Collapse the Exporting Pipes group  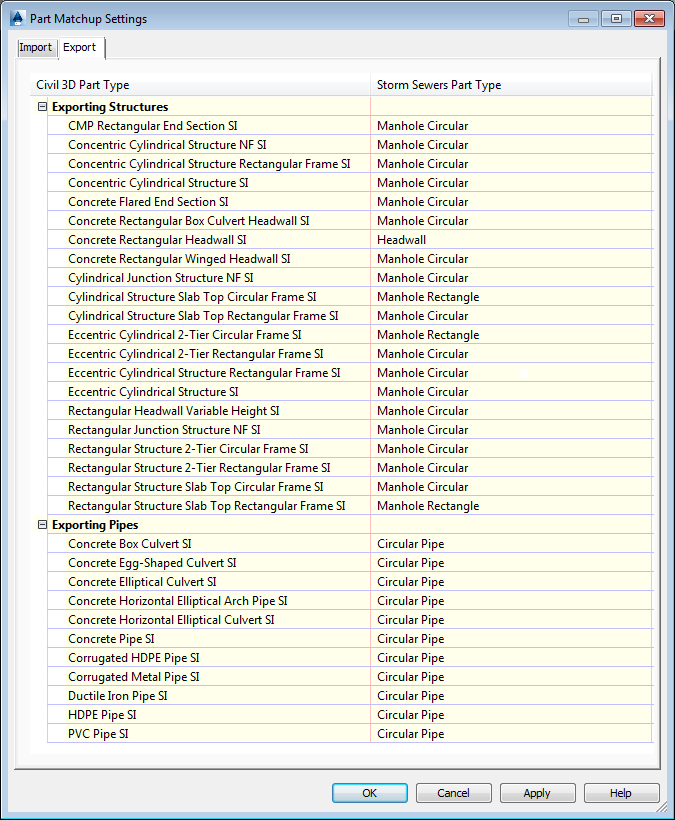(x=42, y=525)
